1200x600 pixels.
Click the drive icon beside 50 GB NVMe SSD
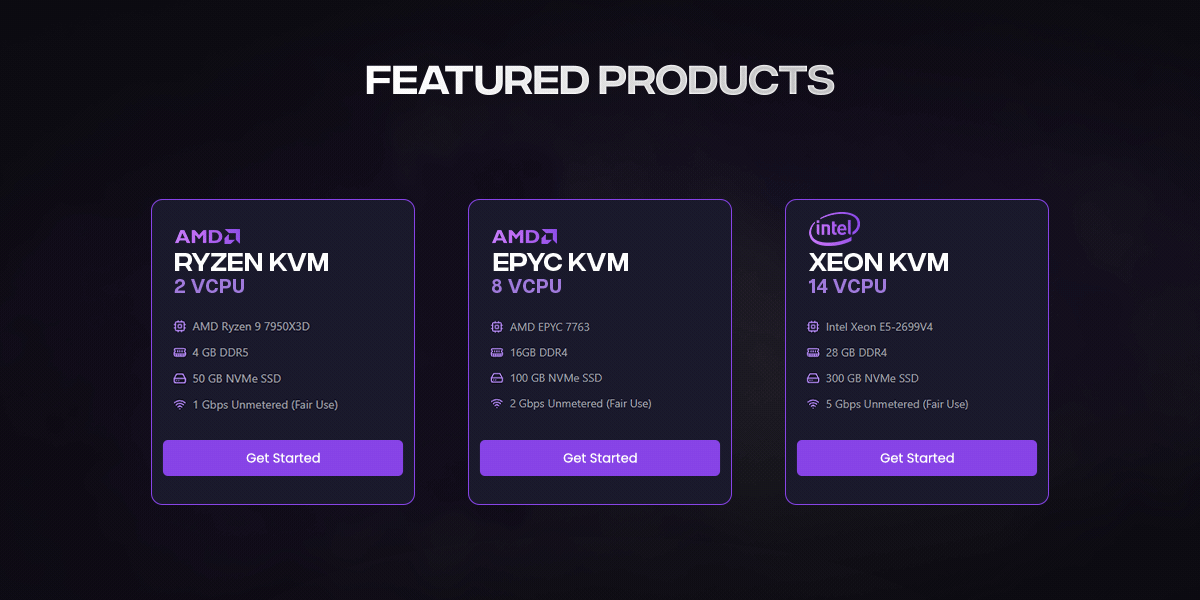pyautogui.click(x=180, y=379)
